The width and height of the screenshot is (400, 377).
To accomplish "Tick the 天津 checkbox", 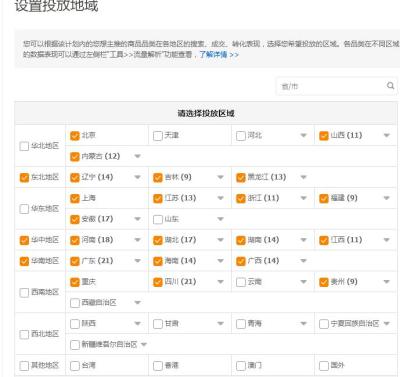I will point(158,136).
